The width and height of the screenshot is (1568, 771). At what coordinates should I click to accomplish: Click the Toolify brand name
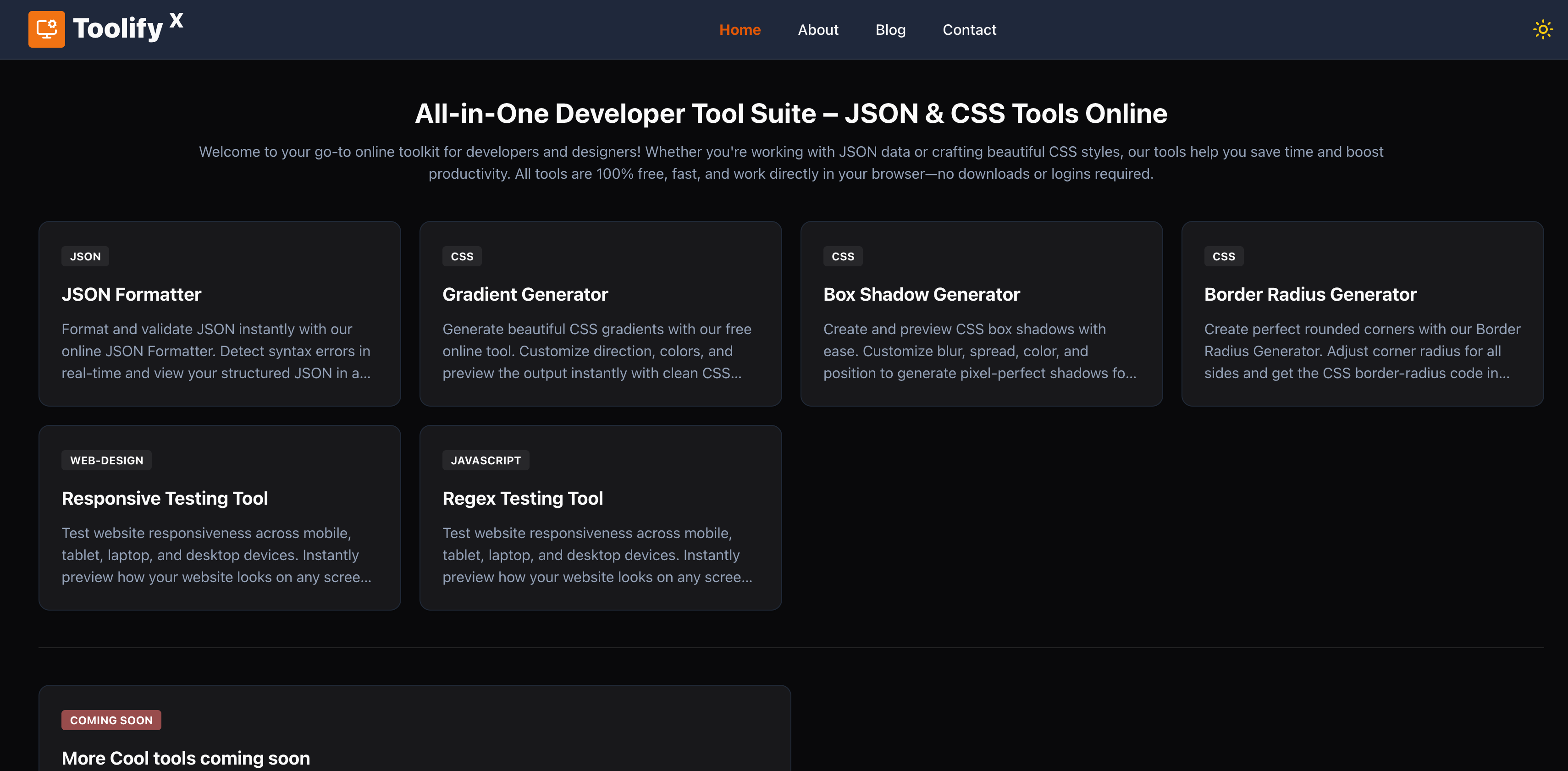tap(118, 28)
